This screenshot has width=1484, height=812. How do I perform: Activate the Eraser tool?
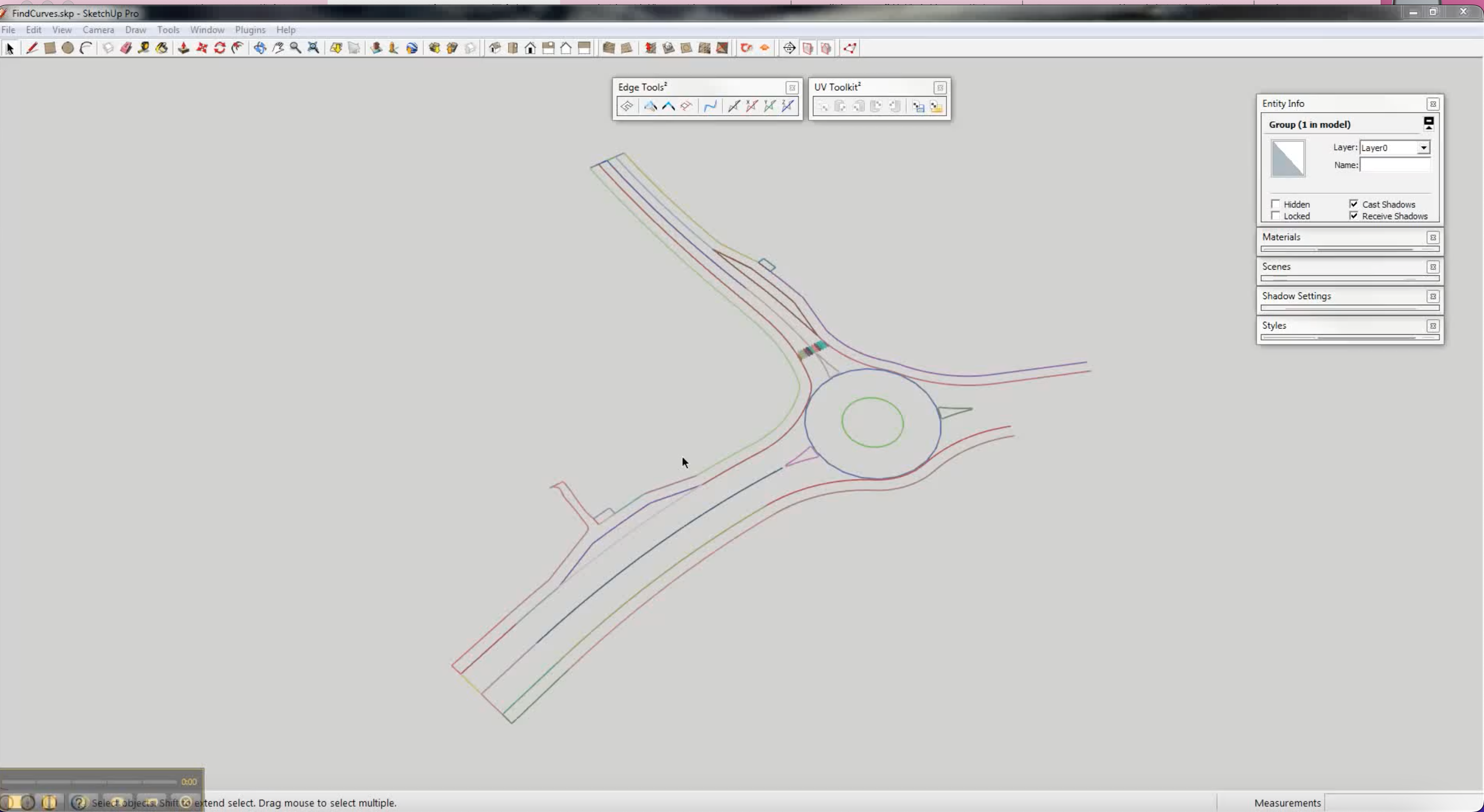pos(126,49)
